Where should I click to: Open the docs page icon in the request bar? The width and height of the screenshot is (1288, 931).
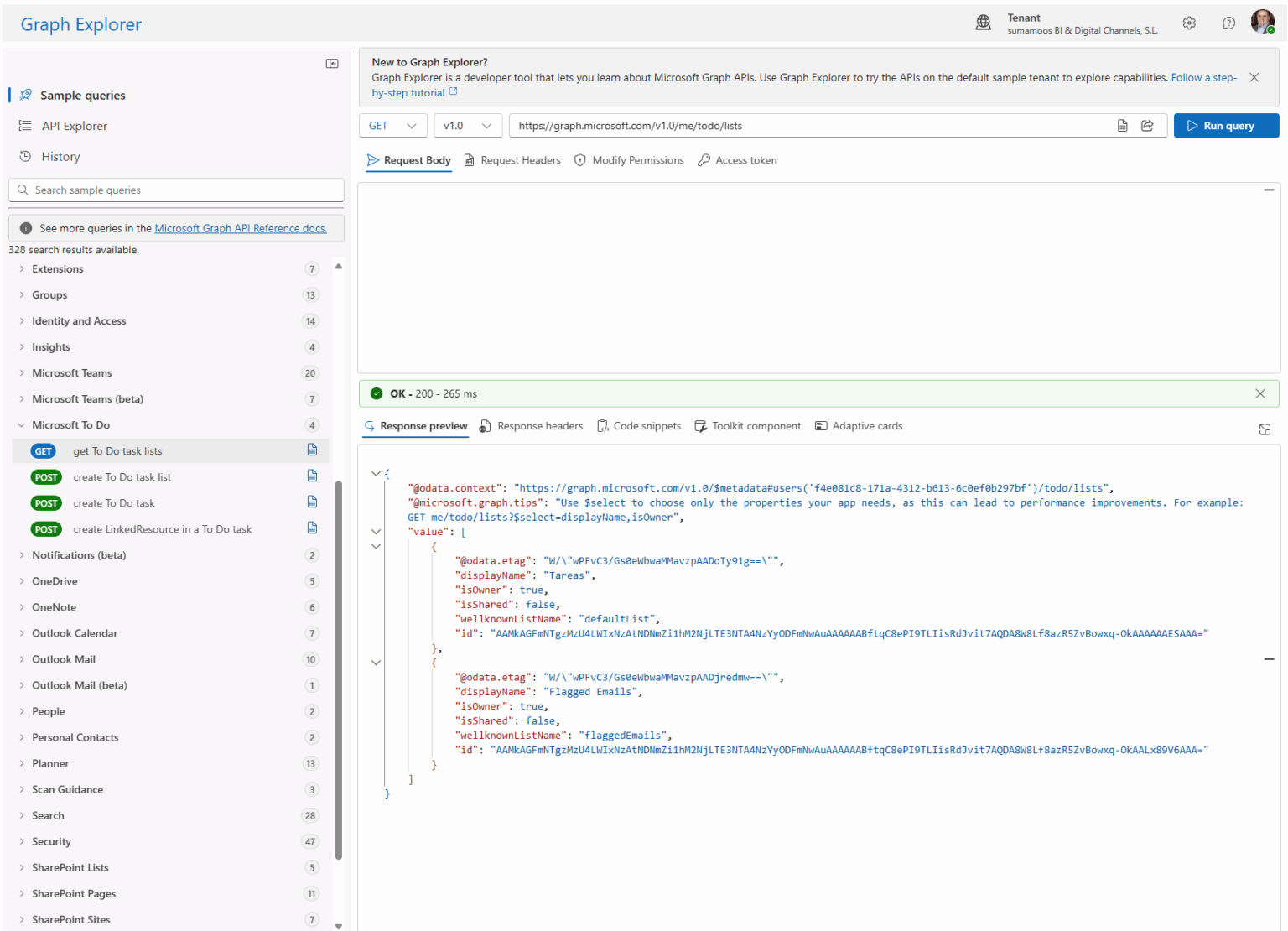coord(1123,126)
